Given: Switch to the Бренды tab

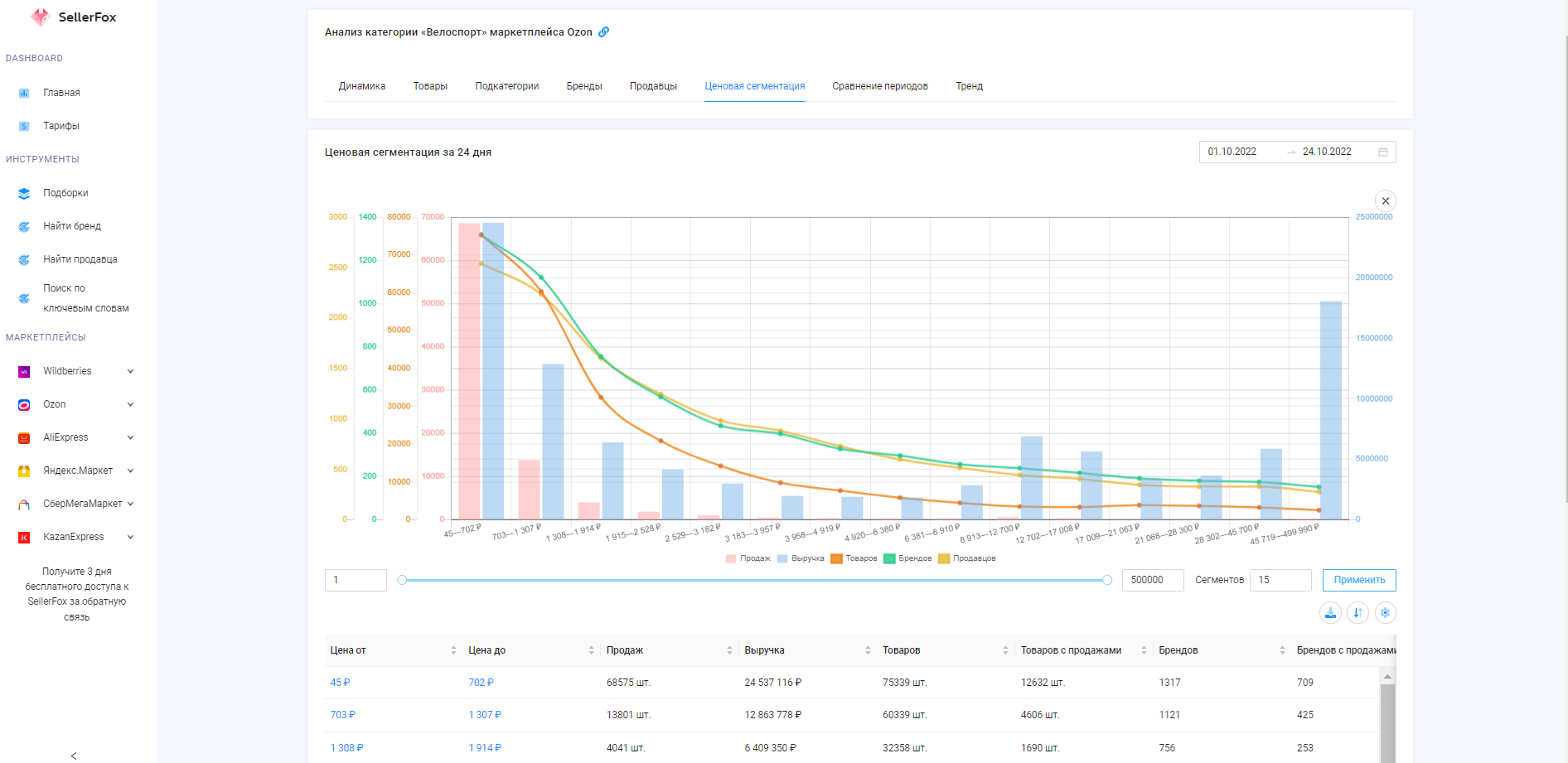Looking at the screenshot, I should click(584, 86).
